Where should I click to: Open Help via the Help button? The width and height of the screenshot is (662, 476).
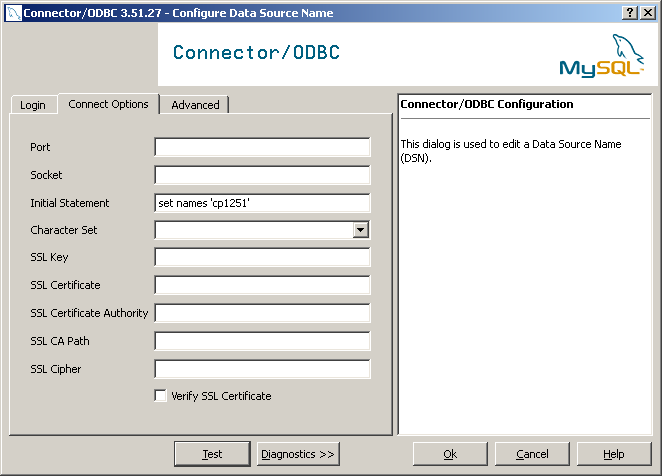point(614,454)
